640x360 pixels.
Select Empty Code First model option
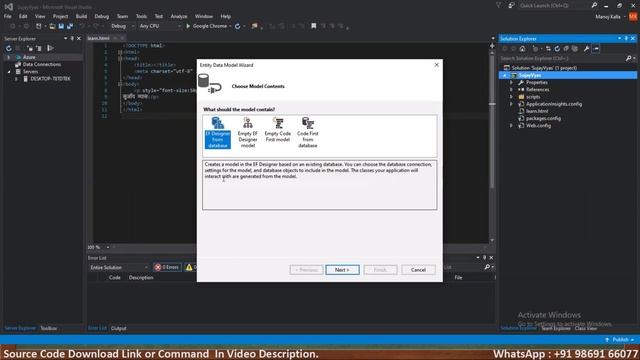coord(278,130)
